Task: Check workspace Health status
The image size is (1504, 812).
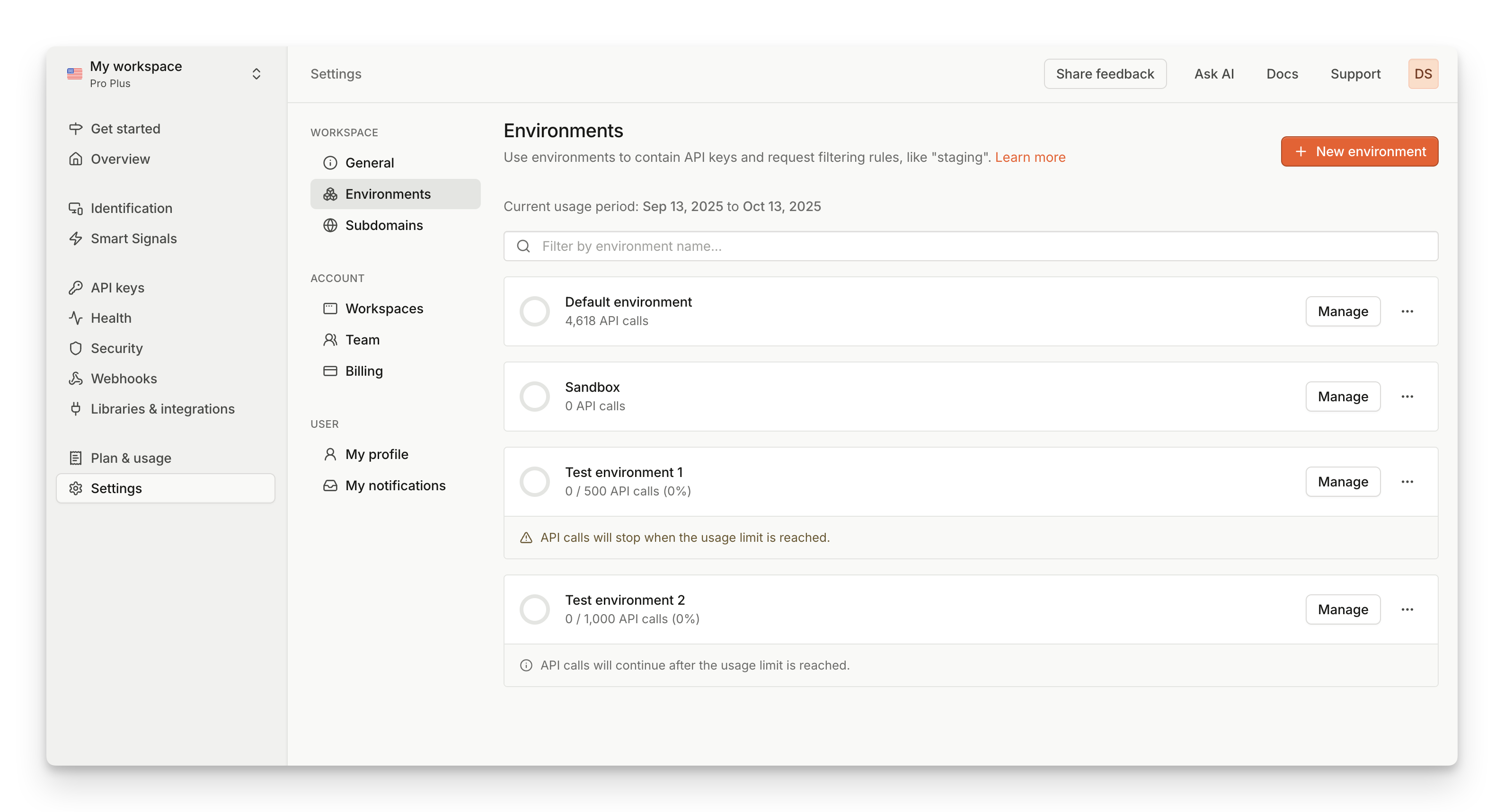Action: [111, 318]
